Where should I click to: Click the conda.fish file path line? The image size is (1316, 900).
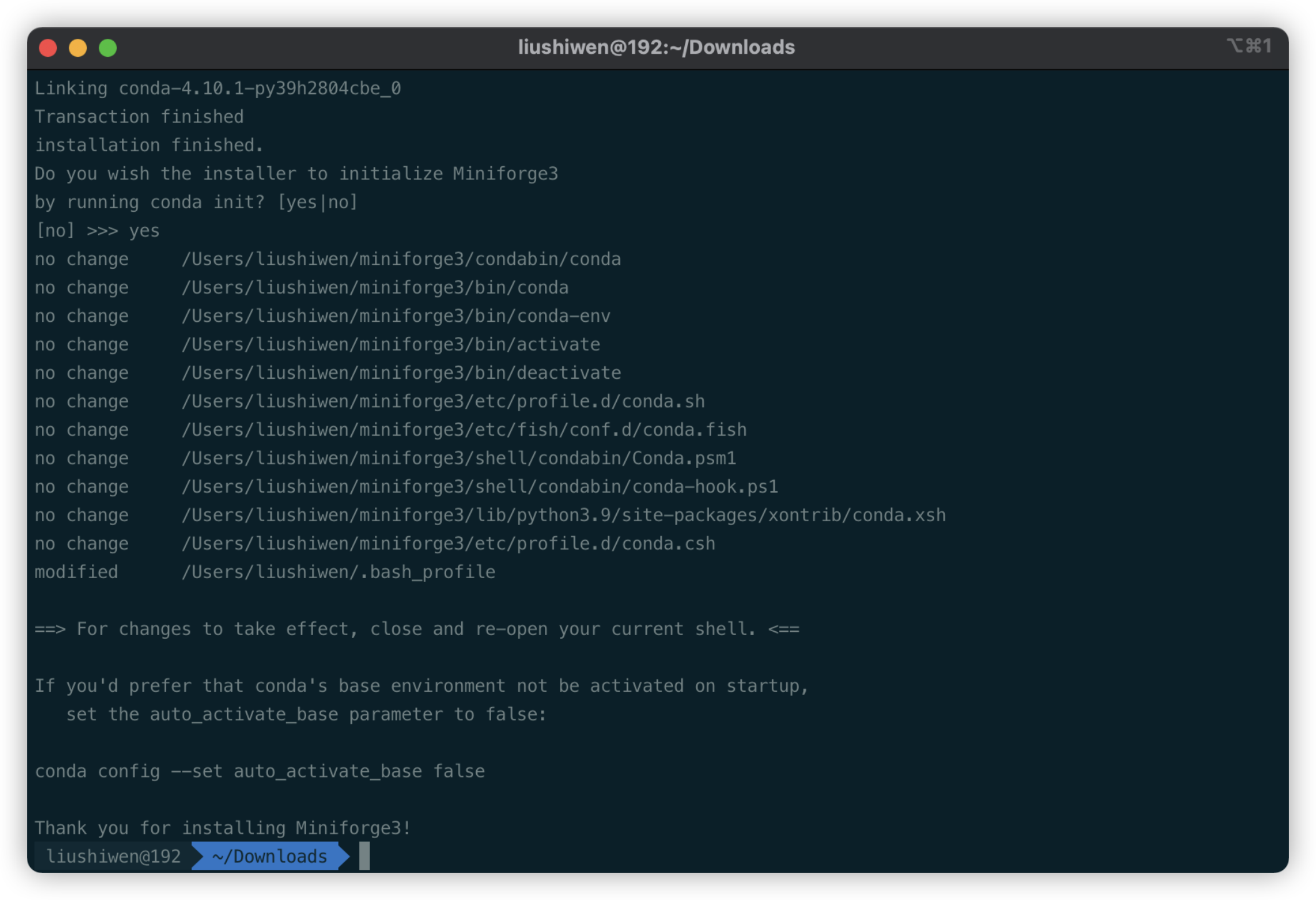tap(464, 430)
